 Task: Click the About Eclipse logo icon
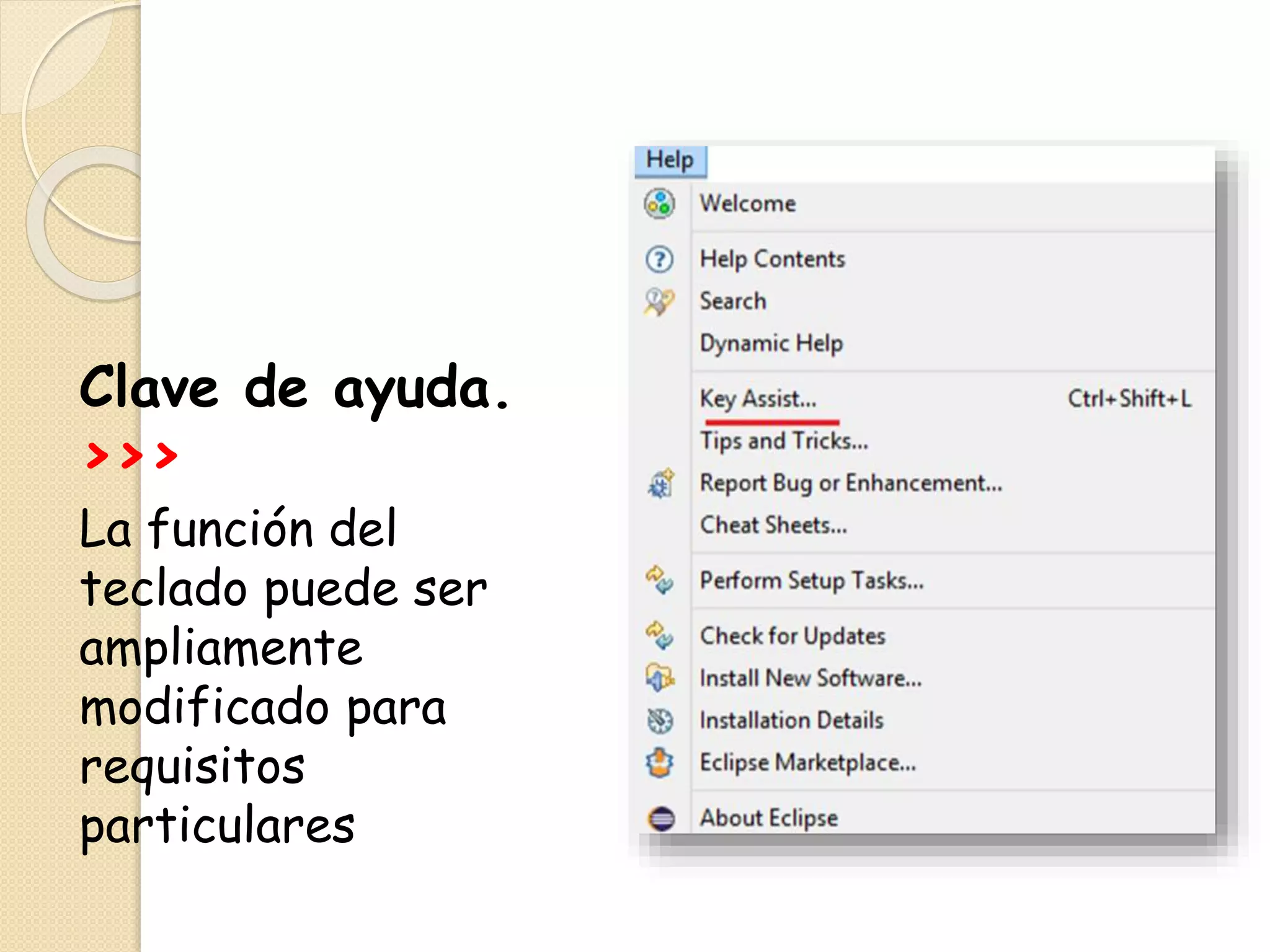pos(661,818)
